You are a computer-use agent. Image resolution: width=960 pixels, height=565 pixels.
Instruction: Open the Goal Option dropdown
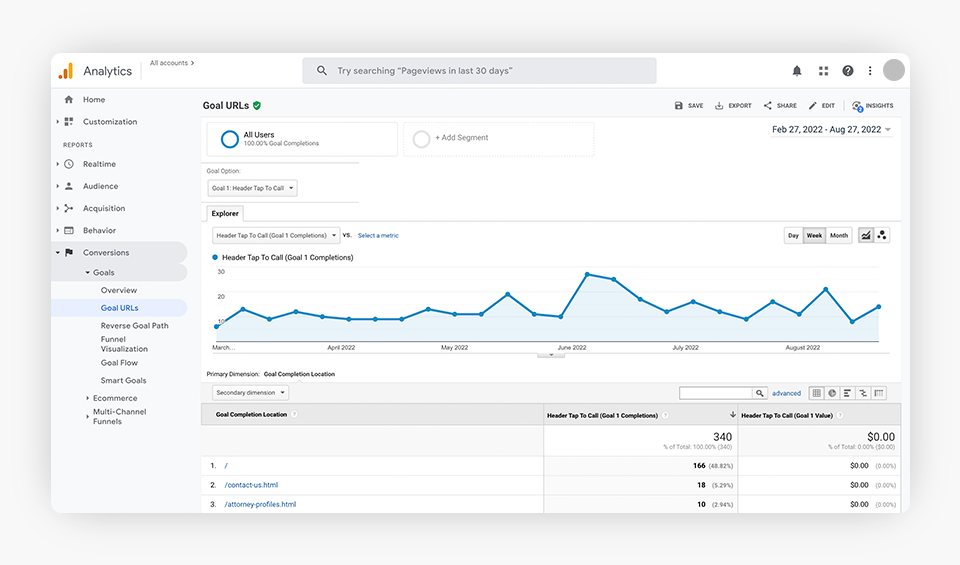pyautogui.click(x=252, y=188)
